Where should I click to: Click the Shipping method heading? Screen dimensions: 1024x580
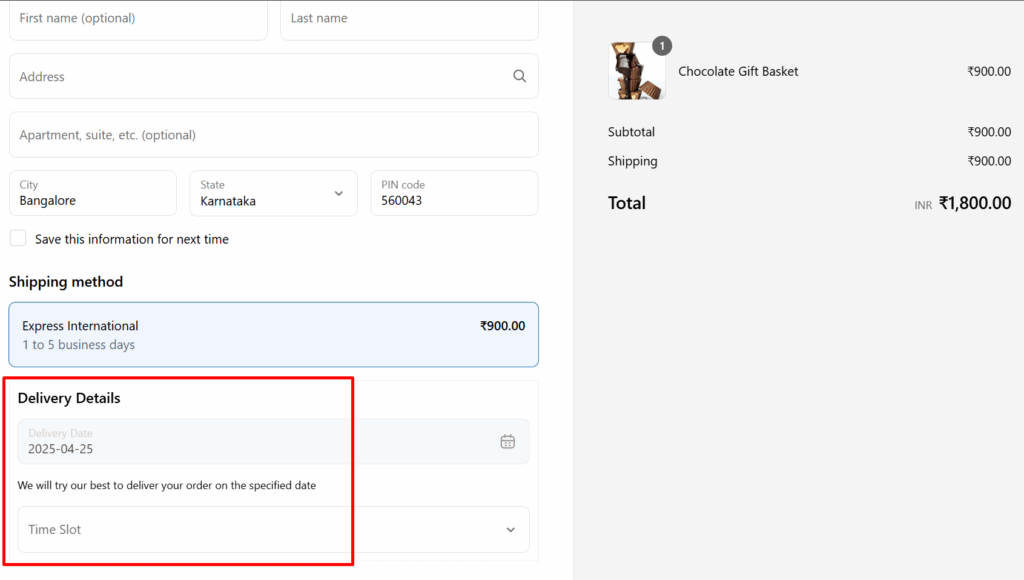[x=66, y=282]
